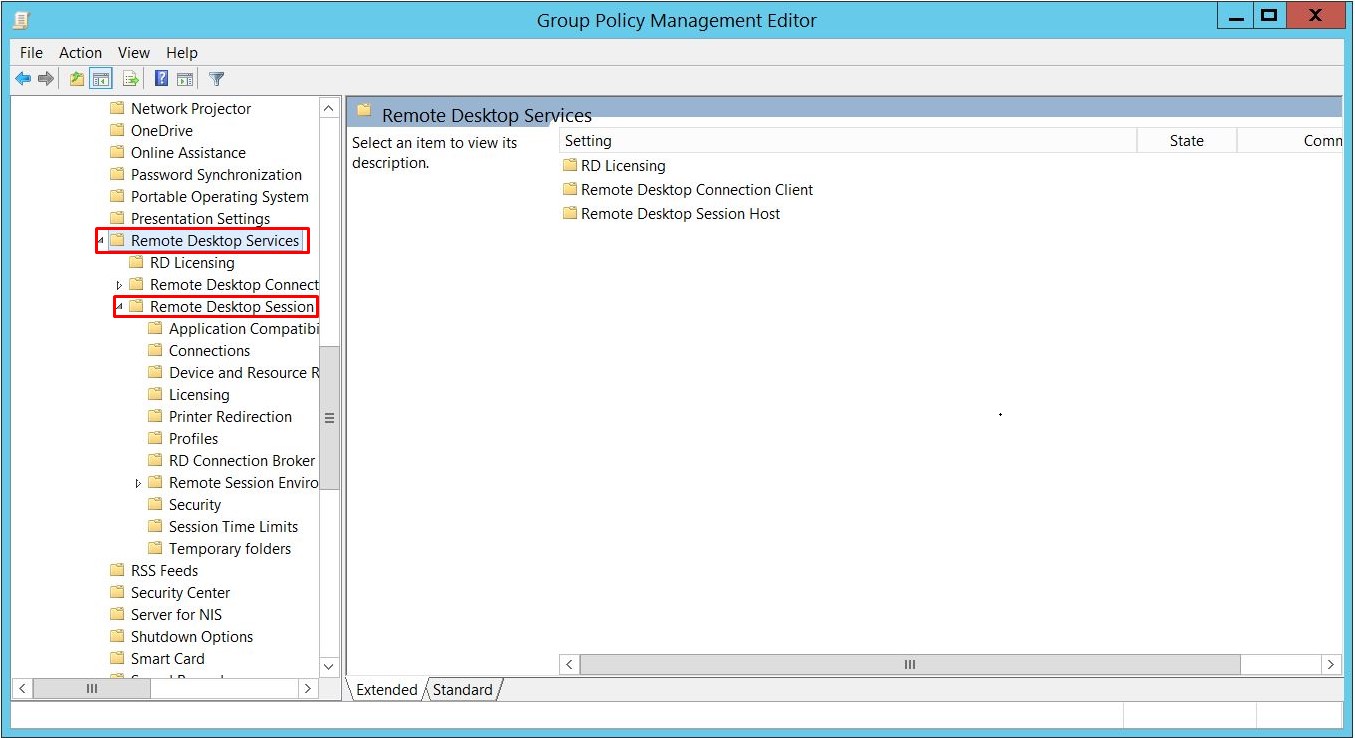The image size is (1355, 738).
Task: Select Licensing under Session Host
Action: [x=199, y=394]
